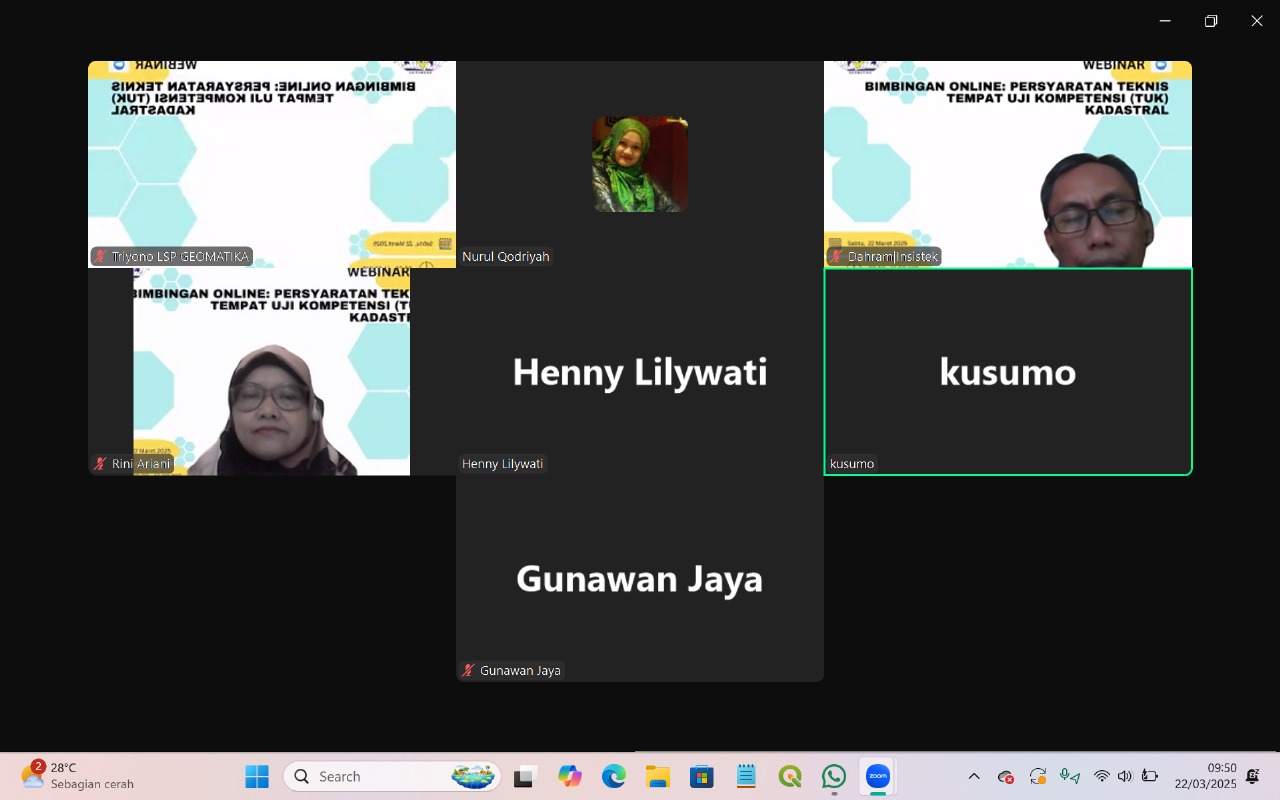
Task: Select Dahram Insistek's video tile
Action: (x=1008, y=164)
